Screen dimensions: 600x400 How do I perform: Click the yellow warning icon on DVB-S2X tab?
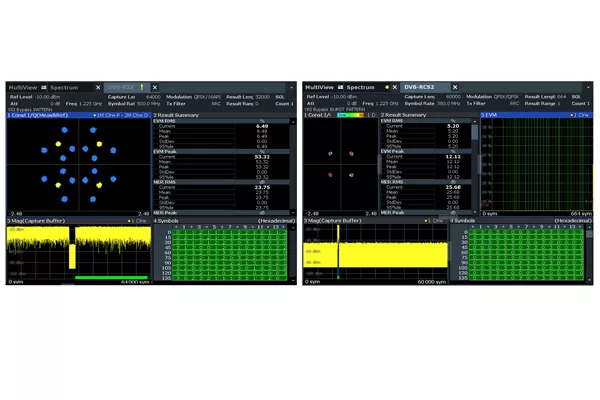142,87
